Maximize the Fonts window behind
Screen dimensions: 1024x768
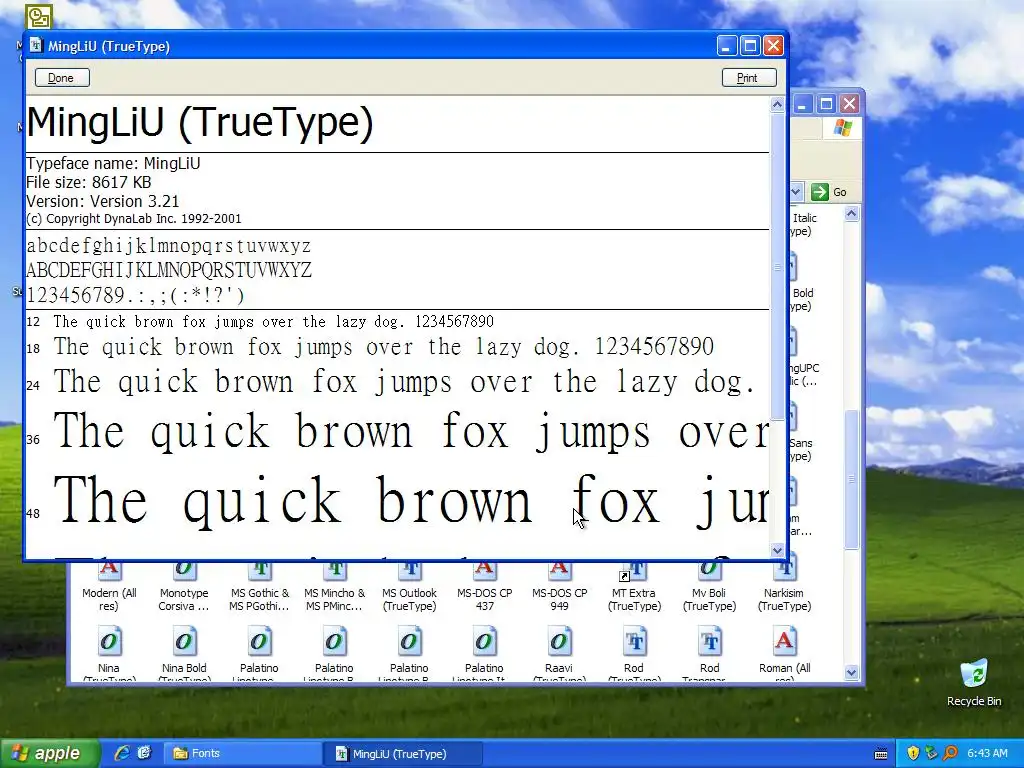coord(826,104)
